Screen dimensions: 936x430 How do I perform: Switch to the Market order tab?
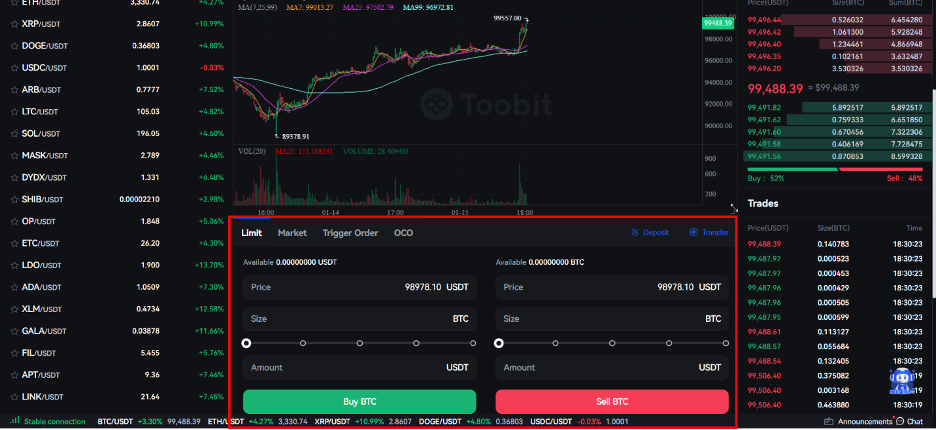292,232
